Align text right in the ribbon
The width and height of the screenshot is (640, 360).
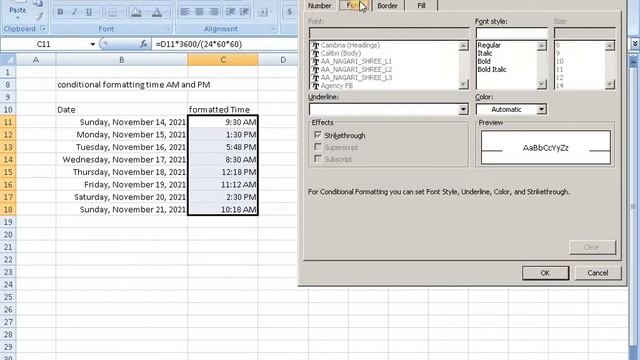tap(213, 12)
